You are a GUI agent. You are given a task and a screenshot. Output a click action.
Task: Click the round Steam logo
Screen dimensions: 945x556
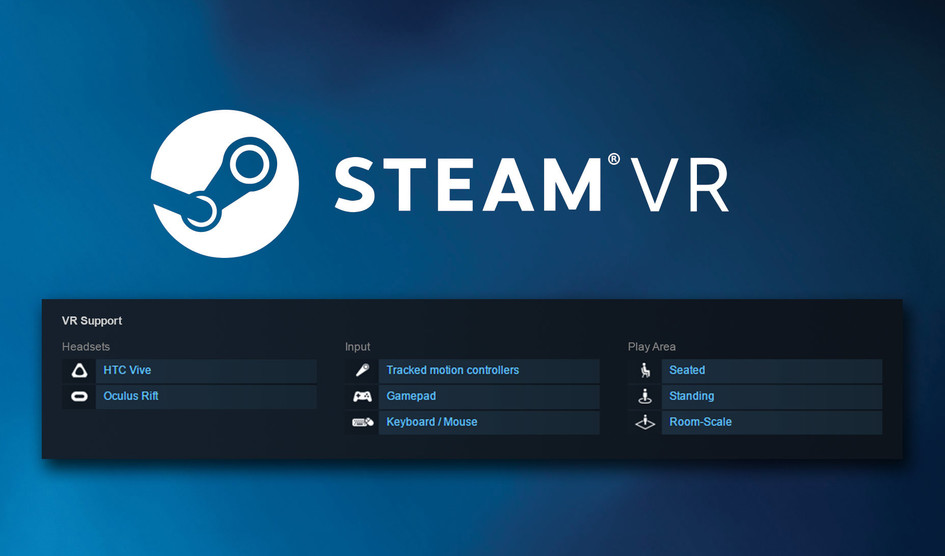point(224,184)
